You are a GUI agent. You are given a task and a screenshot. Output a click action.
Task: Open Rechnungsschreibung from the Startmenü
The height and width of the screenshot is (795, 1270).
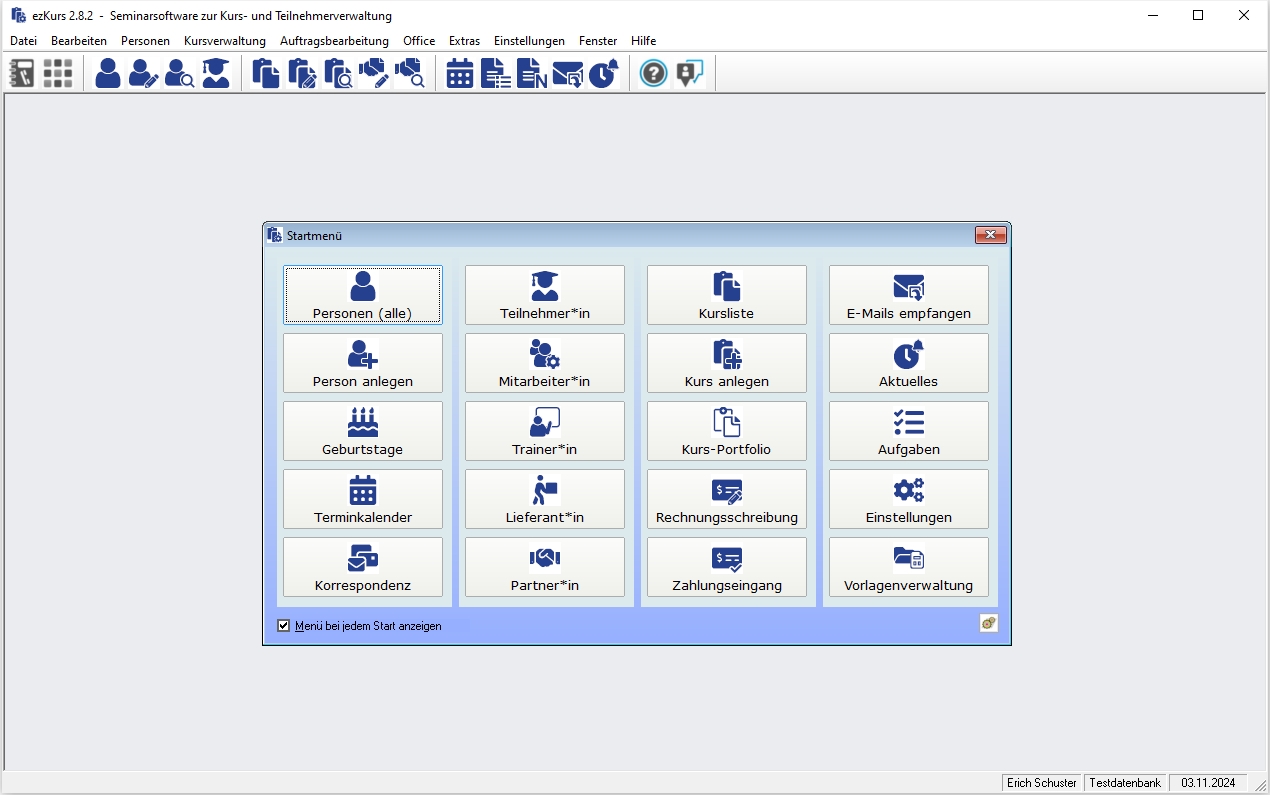[727, 499]
